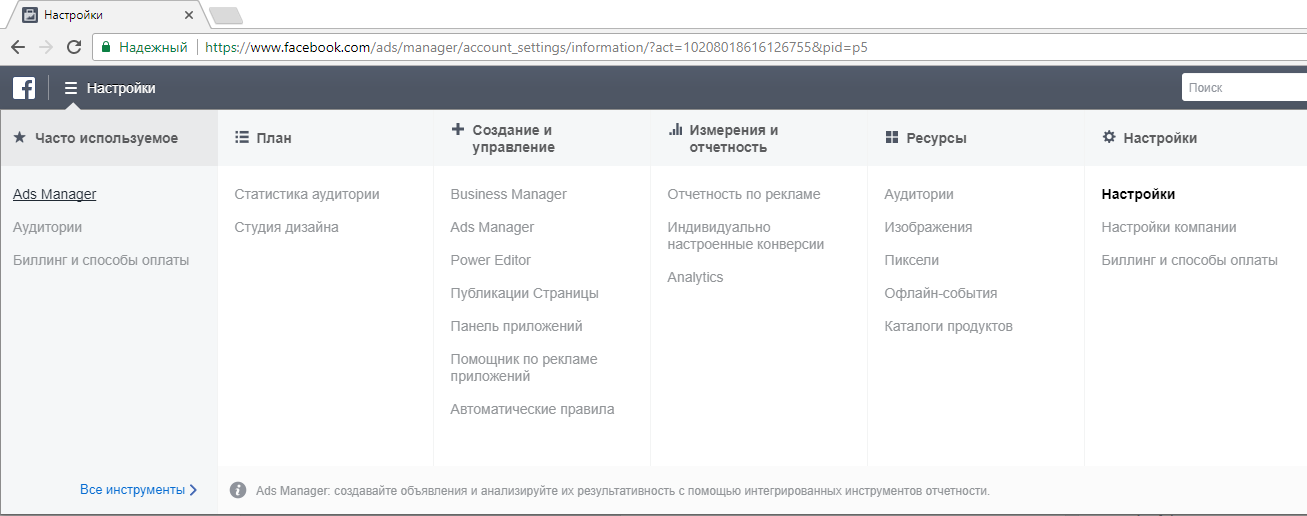
Task: Select the Настройки browser tab
Action: coord(105,15)
